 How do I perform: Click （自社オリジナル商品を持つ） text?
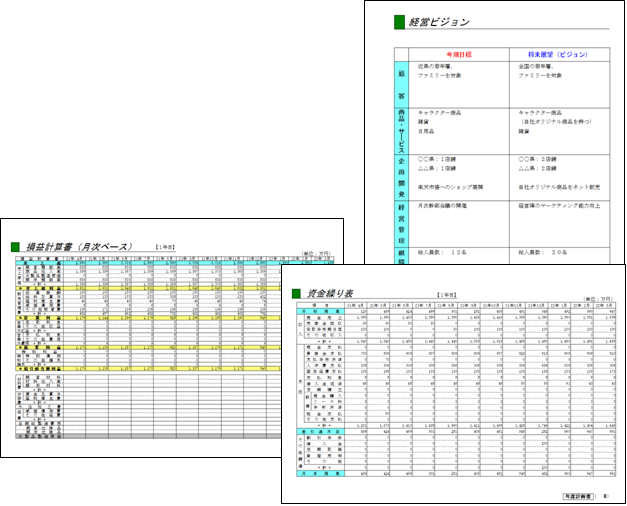tap(555, 122)
